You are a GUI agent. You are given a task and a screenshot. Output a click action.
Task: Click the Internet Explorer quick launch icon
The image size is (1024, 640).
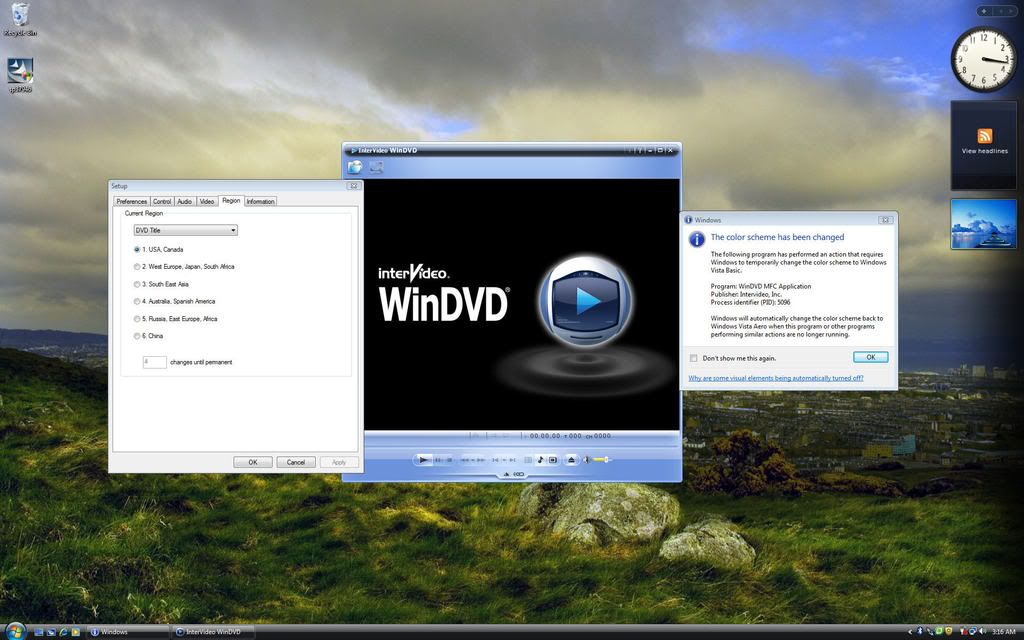click(x=63, y=632)
